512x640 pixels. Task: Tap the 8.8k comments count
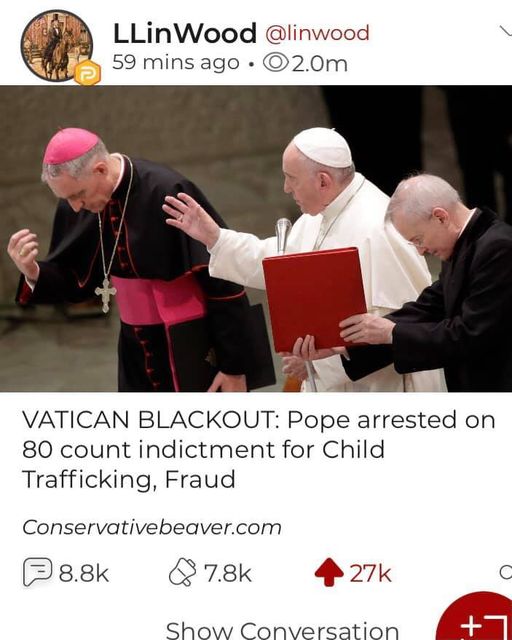click(x=84, y=573)
